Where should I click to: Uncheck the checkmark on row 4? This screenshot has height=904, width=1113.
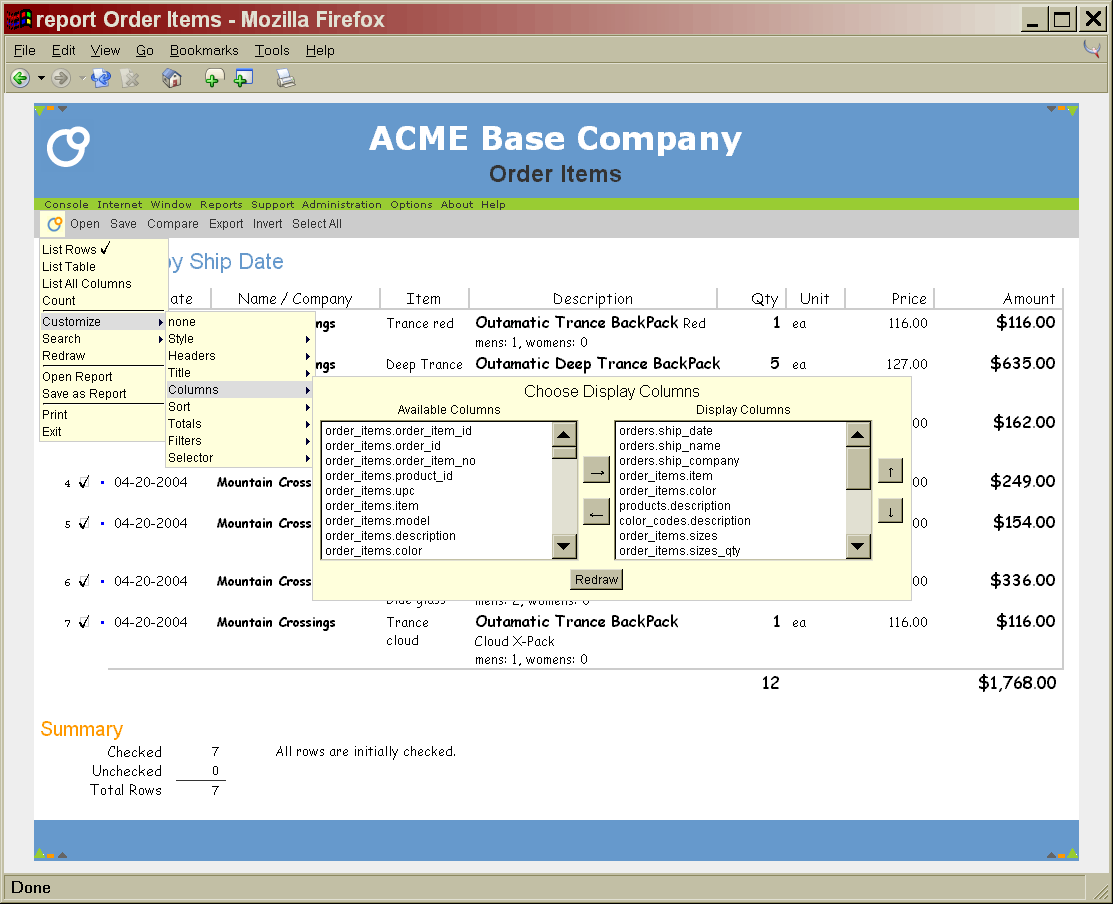point(84,482)
